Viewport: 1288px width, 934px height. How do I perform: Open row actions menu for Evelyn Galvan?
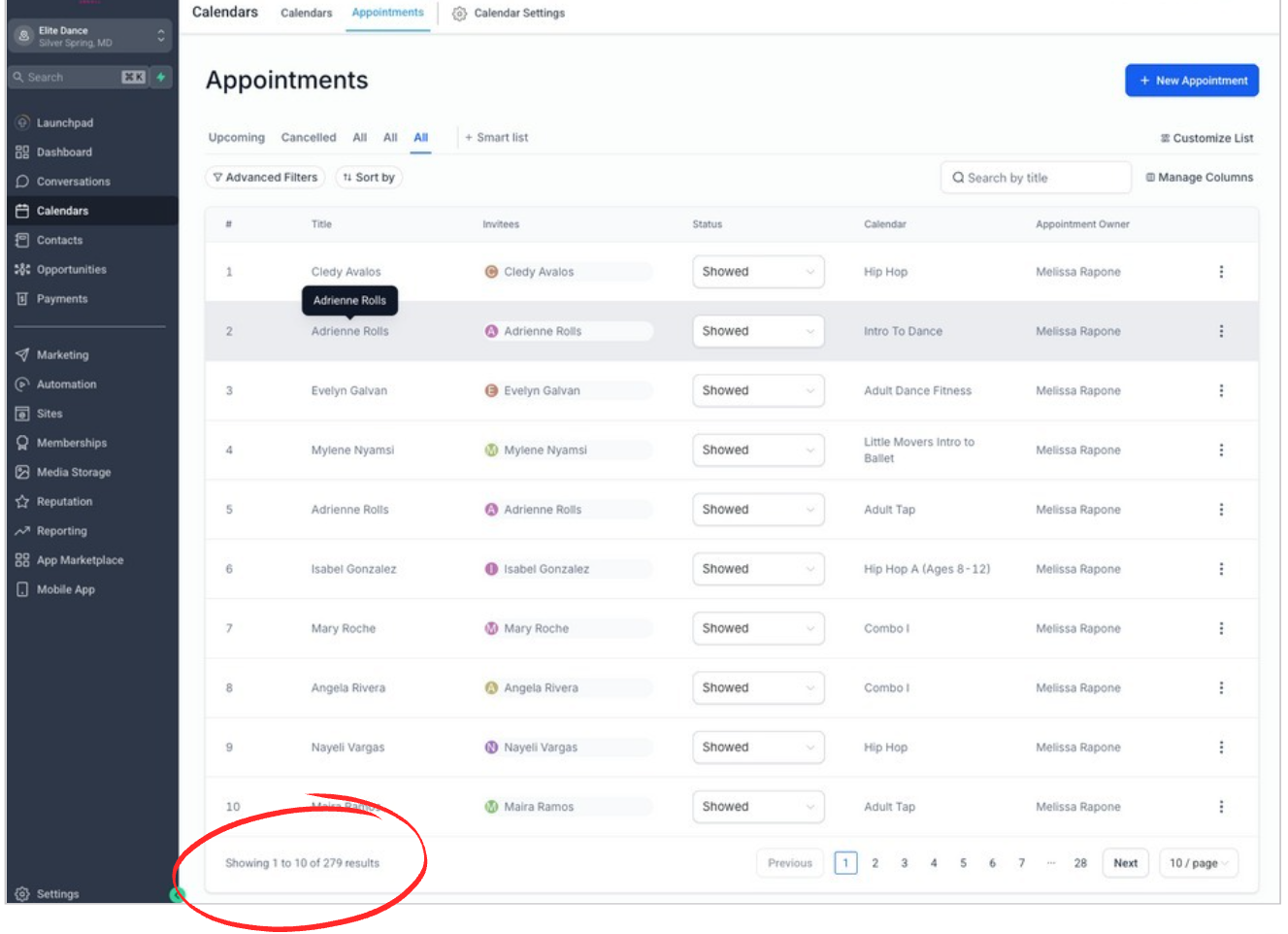1221,390
